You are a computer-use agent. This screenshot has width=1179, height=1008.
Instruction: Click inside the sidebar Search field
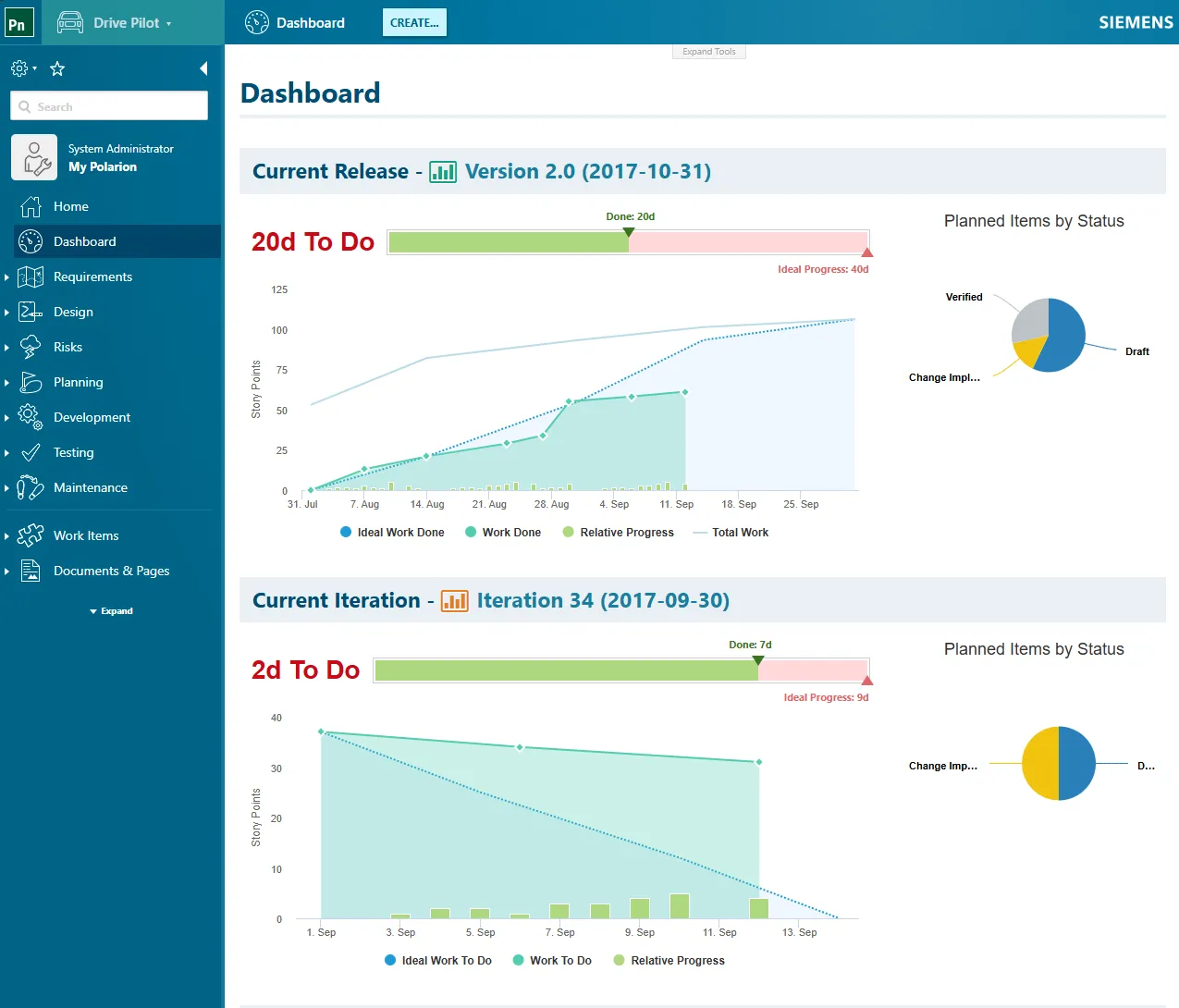tap(108, 105)
